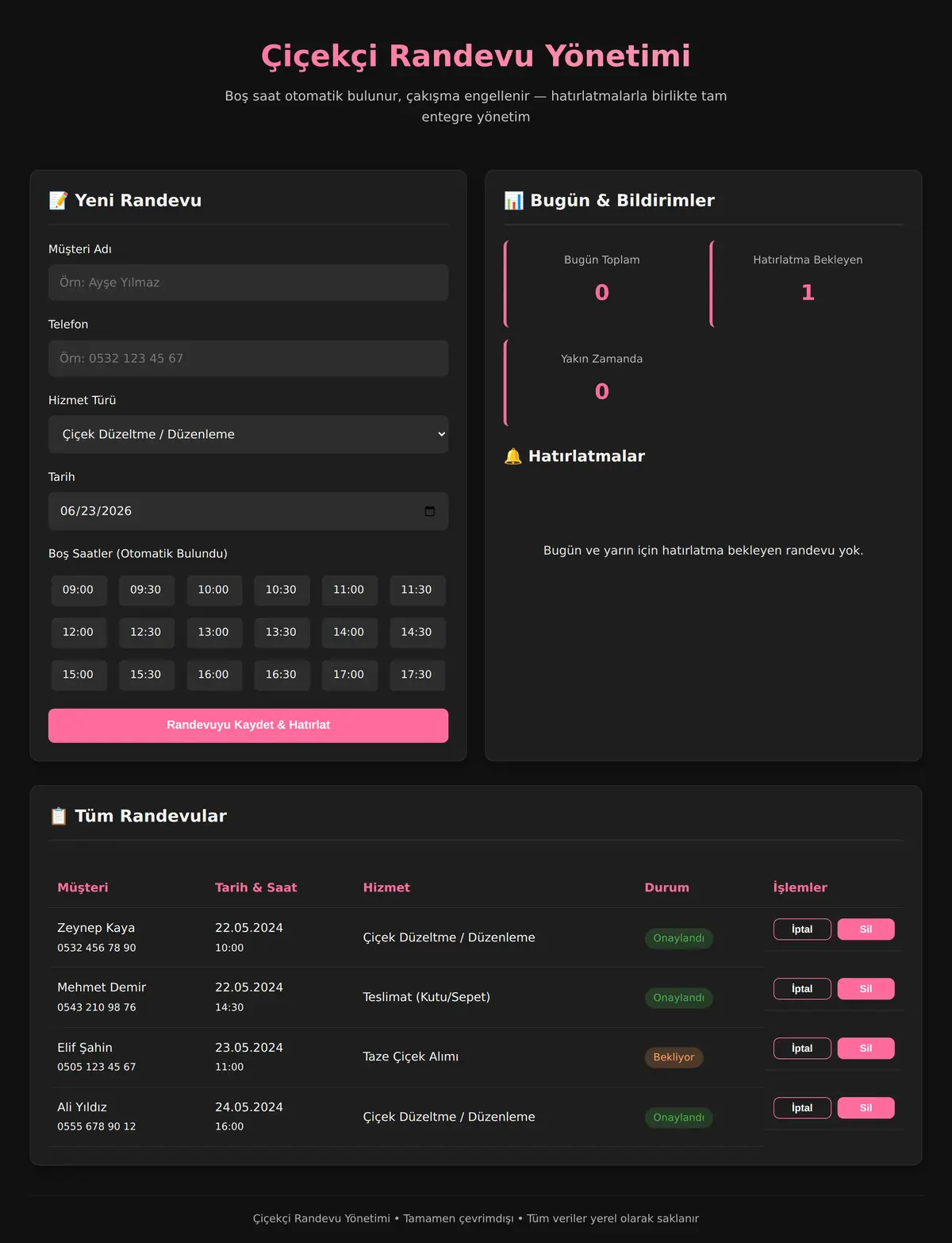The image size is (952, 1243).
Task: Click the Tarih date field showing 06/23/2026
Action: [x=248, y=511]
